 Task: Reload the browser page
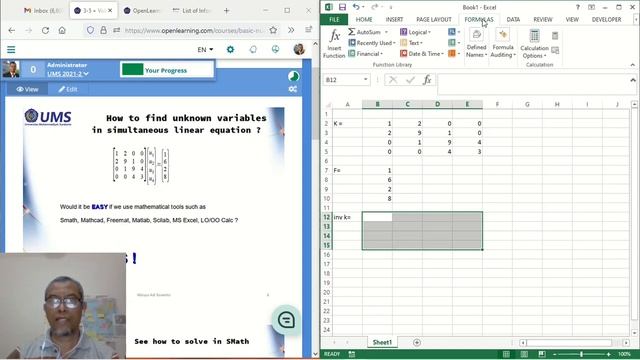pos(45,30)
